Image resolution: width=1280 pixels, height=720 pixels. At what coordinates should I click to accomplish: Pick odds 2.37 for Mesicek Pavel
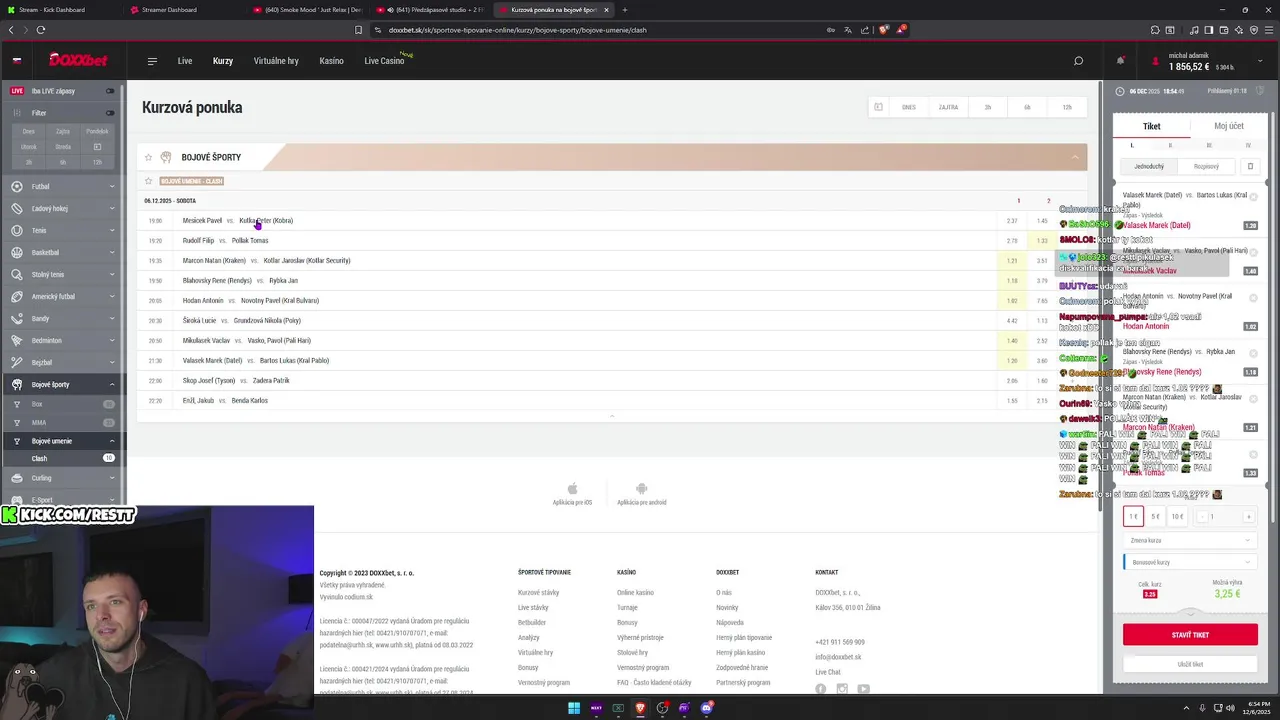coord(1012,221)
